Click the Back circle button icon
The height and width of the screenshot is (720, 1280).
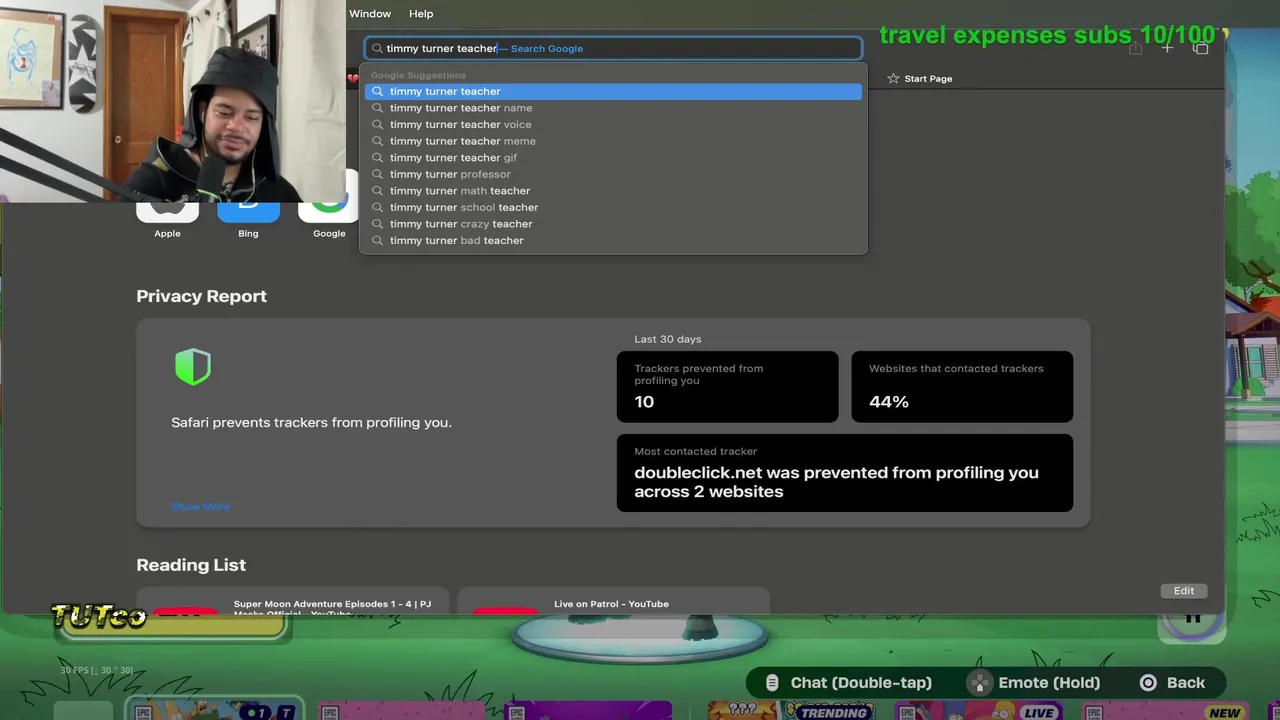tap(1148, 683)
